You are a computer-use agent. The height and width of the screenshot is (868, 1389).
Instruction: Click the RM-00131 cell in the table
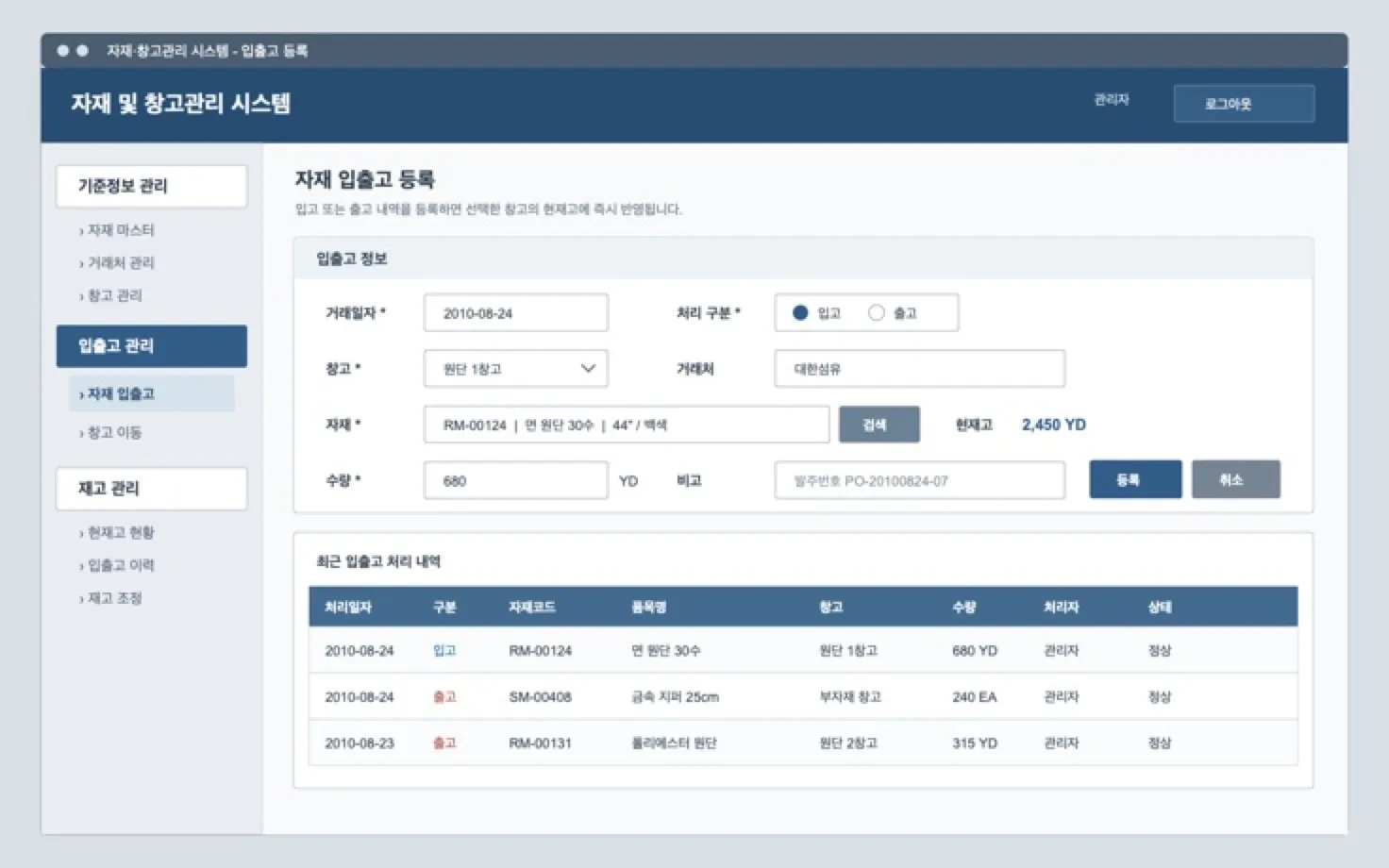tap(541, 743)
